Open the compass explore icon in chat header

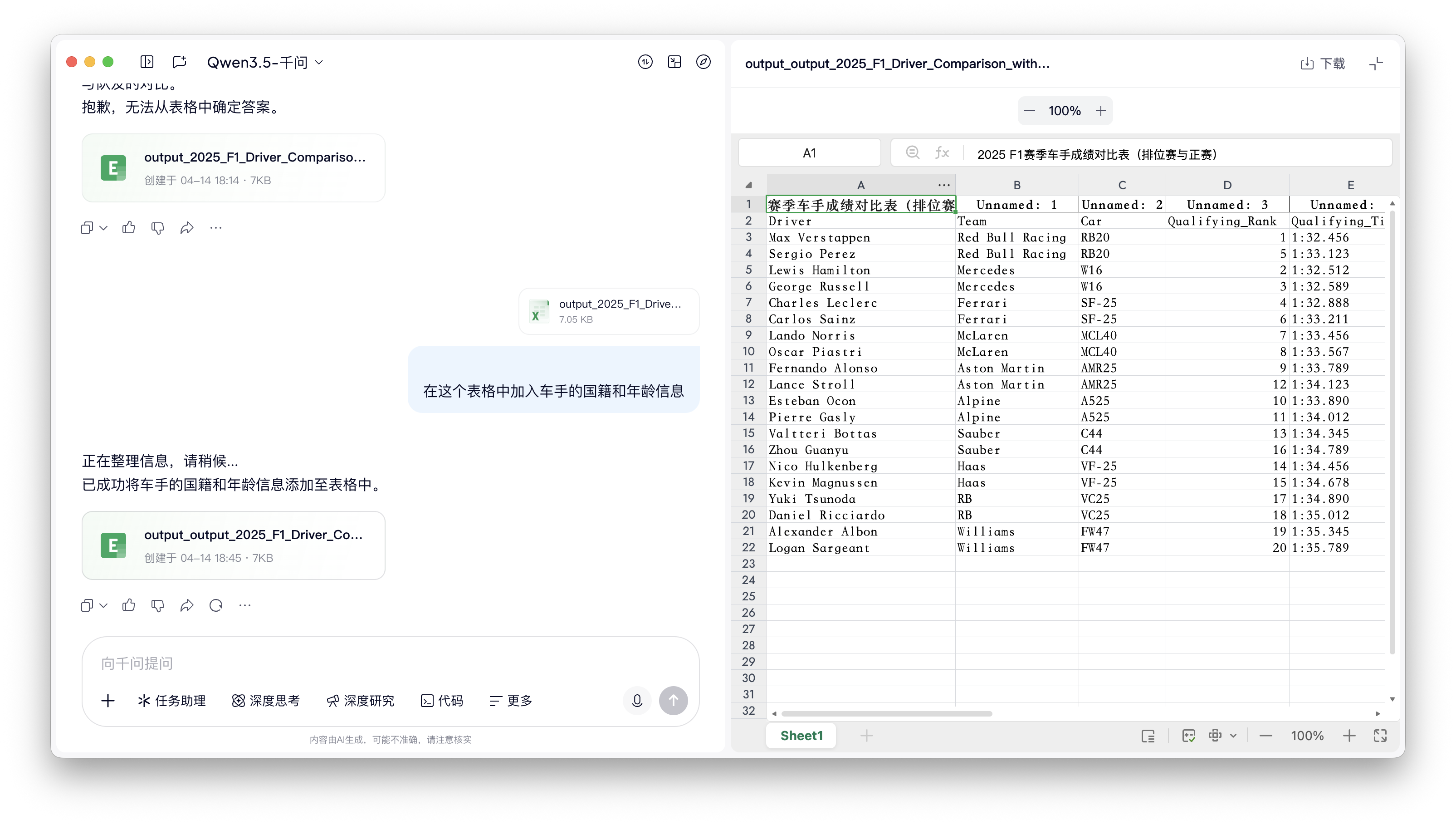[x=703, y=62]
